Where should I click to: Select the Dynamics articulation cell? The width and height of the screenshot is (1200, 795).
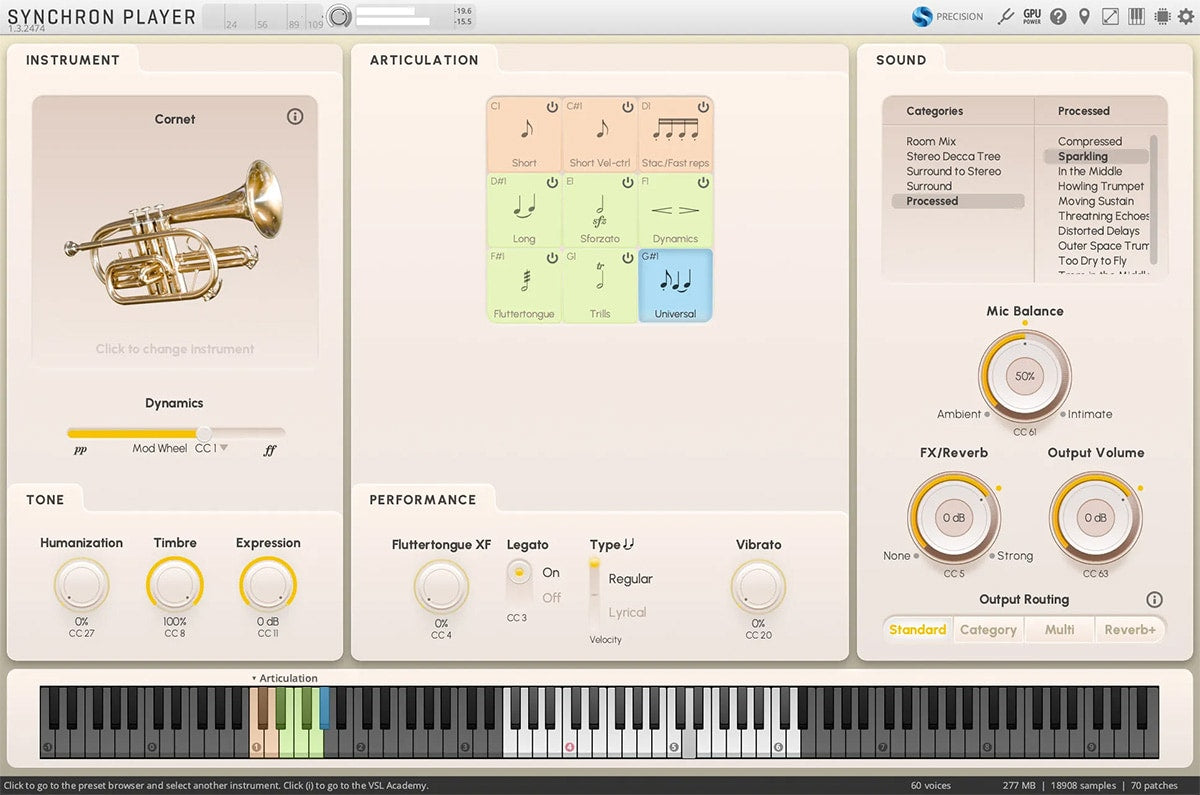(x=676, y=210)
